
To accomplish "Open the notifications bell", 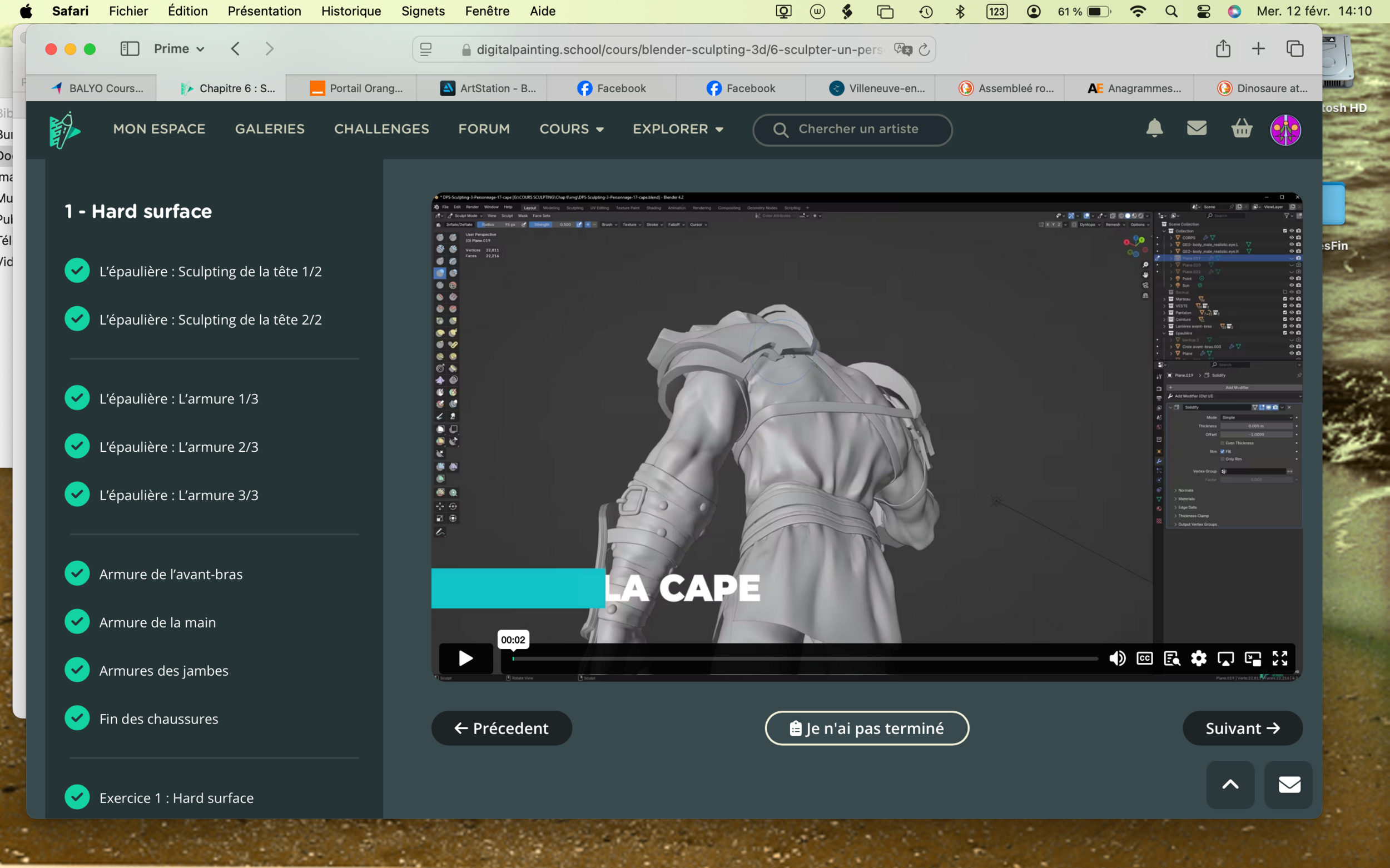I will coord(1154,128).
